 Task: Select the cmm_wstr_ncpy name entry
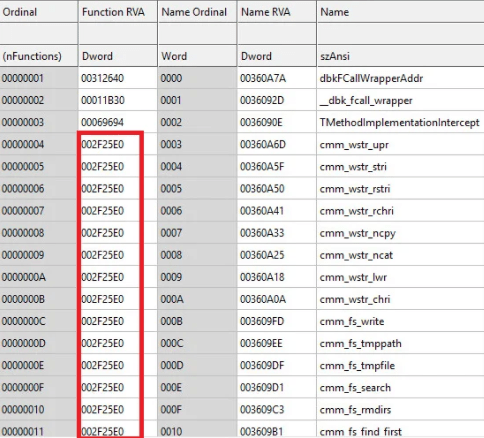click(401, 233)
